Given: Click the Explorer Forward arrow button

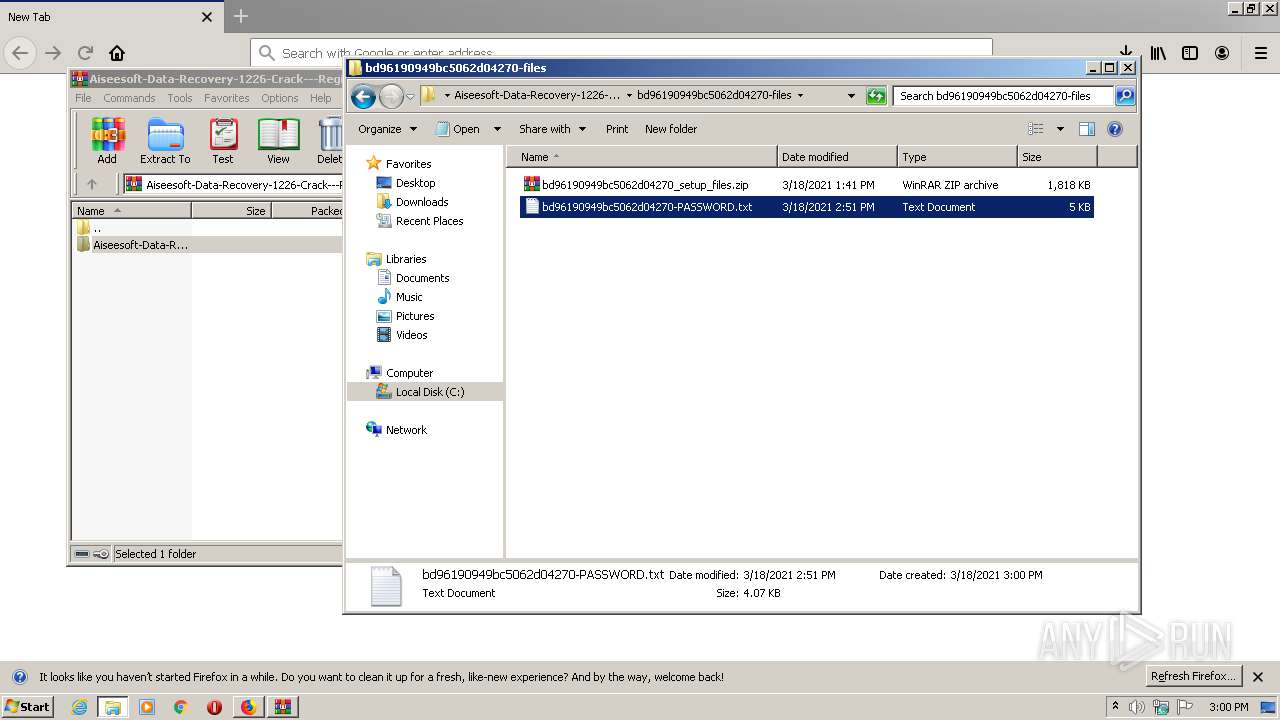Looking at the screenshot, I should (391, 96).
